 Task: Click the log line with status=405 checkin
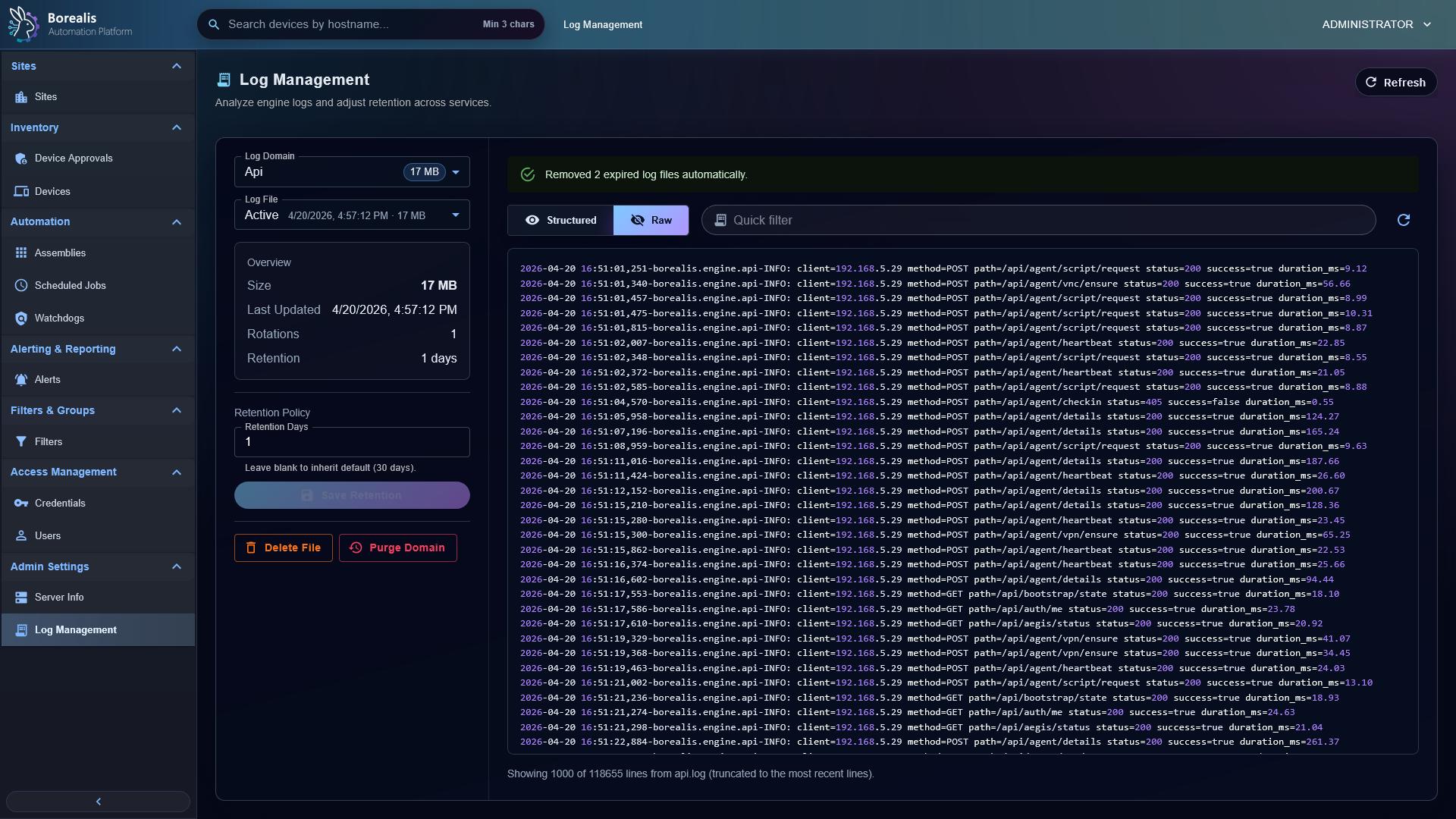(927, 402)
